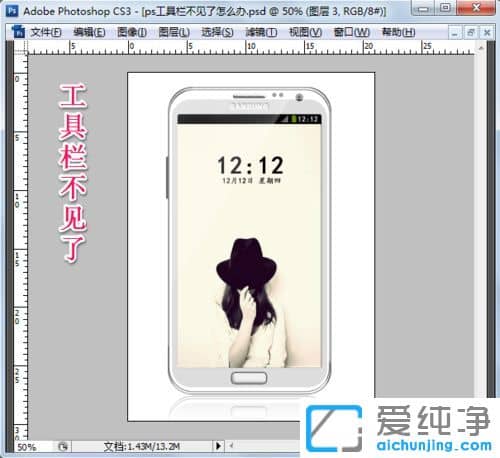This screenshot has width=500, height=458.
Task: Open the 窗口(W) menu to restore toolbar
Action: coord(352,32)
